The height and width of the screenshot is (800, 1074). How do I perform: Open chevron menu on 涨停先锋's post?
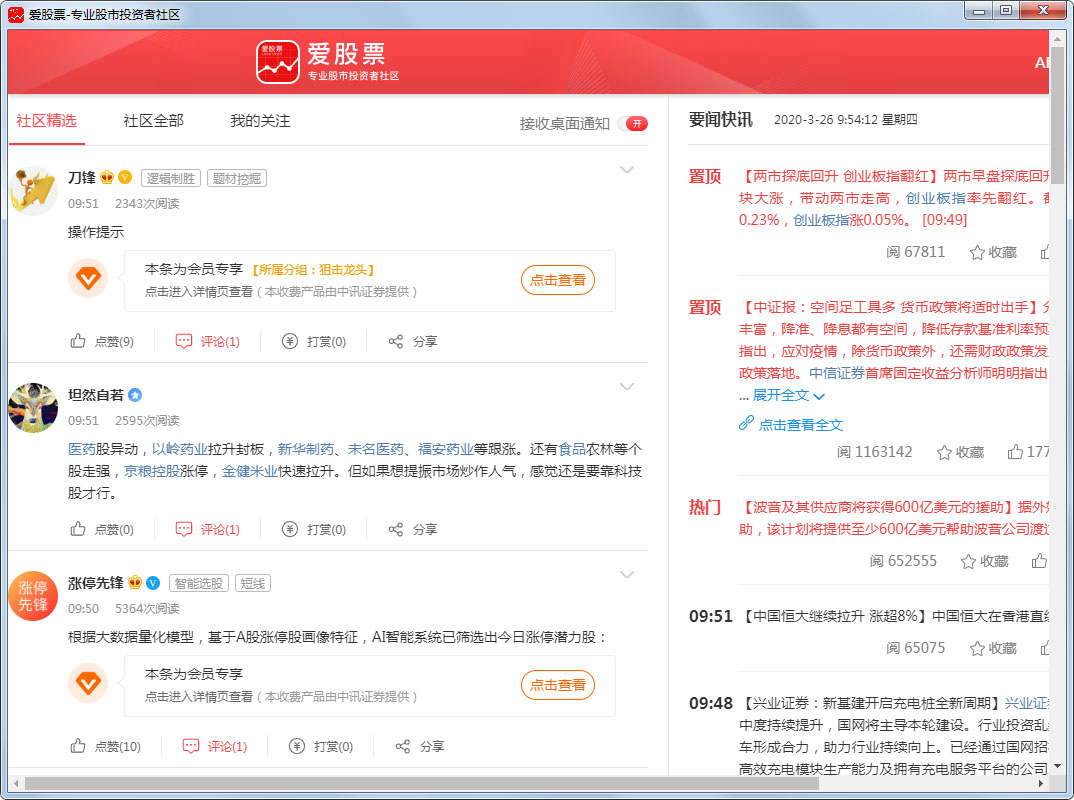point(627,574)
